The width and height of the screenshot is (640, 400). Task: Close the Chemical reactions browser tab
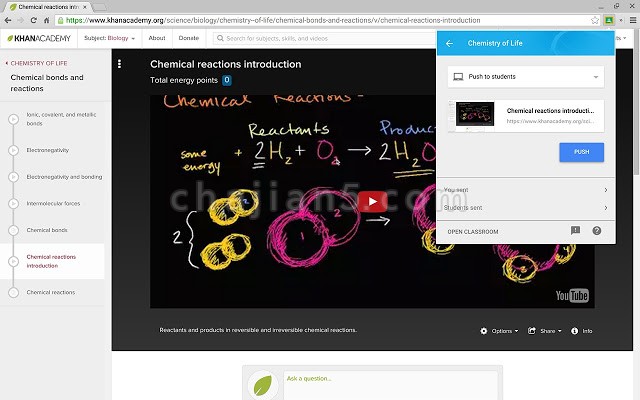point(85,7)
